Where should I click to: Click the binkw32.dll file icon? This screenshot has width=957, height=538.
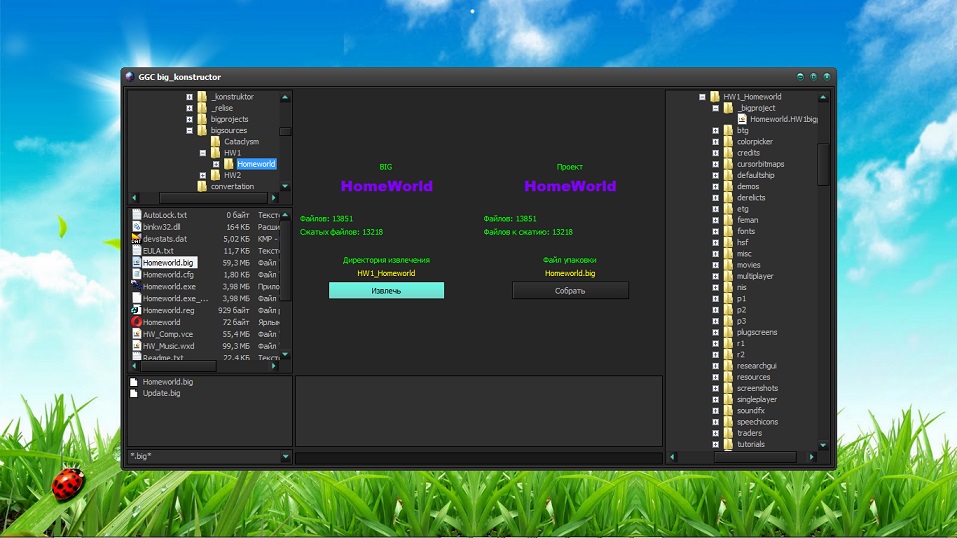pyautogui.click(x=136, y=227)
